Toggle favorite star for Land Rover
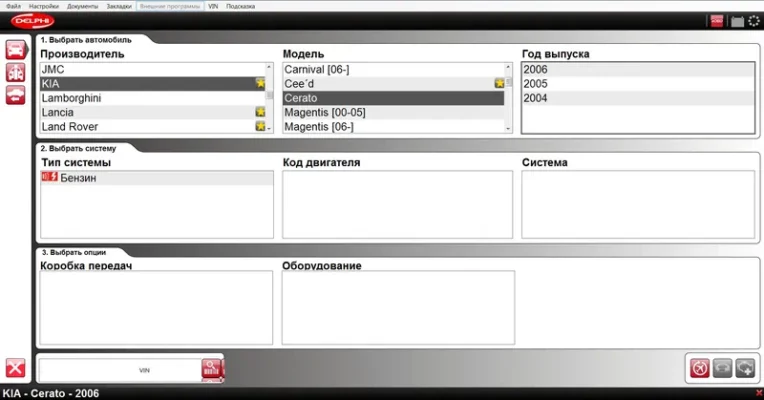 [261, 126]
